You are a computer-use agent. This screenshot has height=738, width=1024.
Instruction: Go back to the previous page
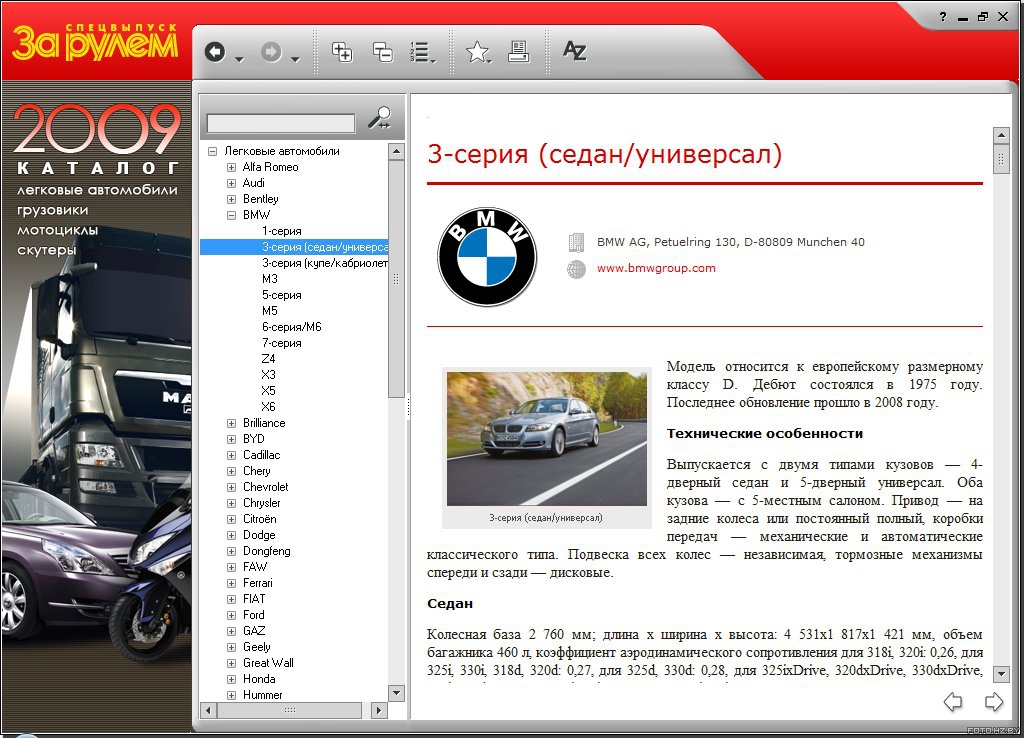(215, 52)
